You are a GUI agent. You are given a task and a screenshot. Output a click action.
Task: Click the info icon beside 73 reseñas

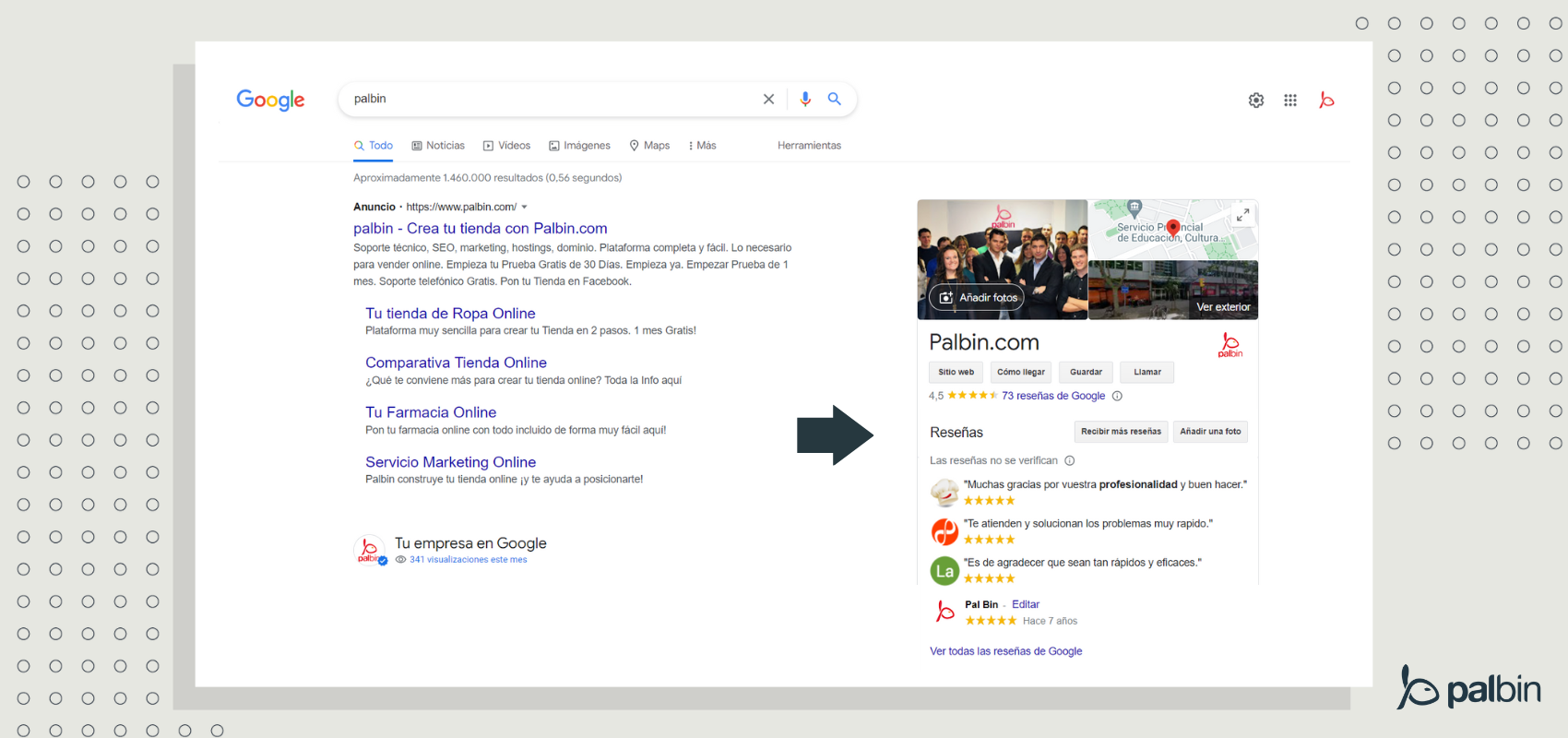(x=1117, y=397)
